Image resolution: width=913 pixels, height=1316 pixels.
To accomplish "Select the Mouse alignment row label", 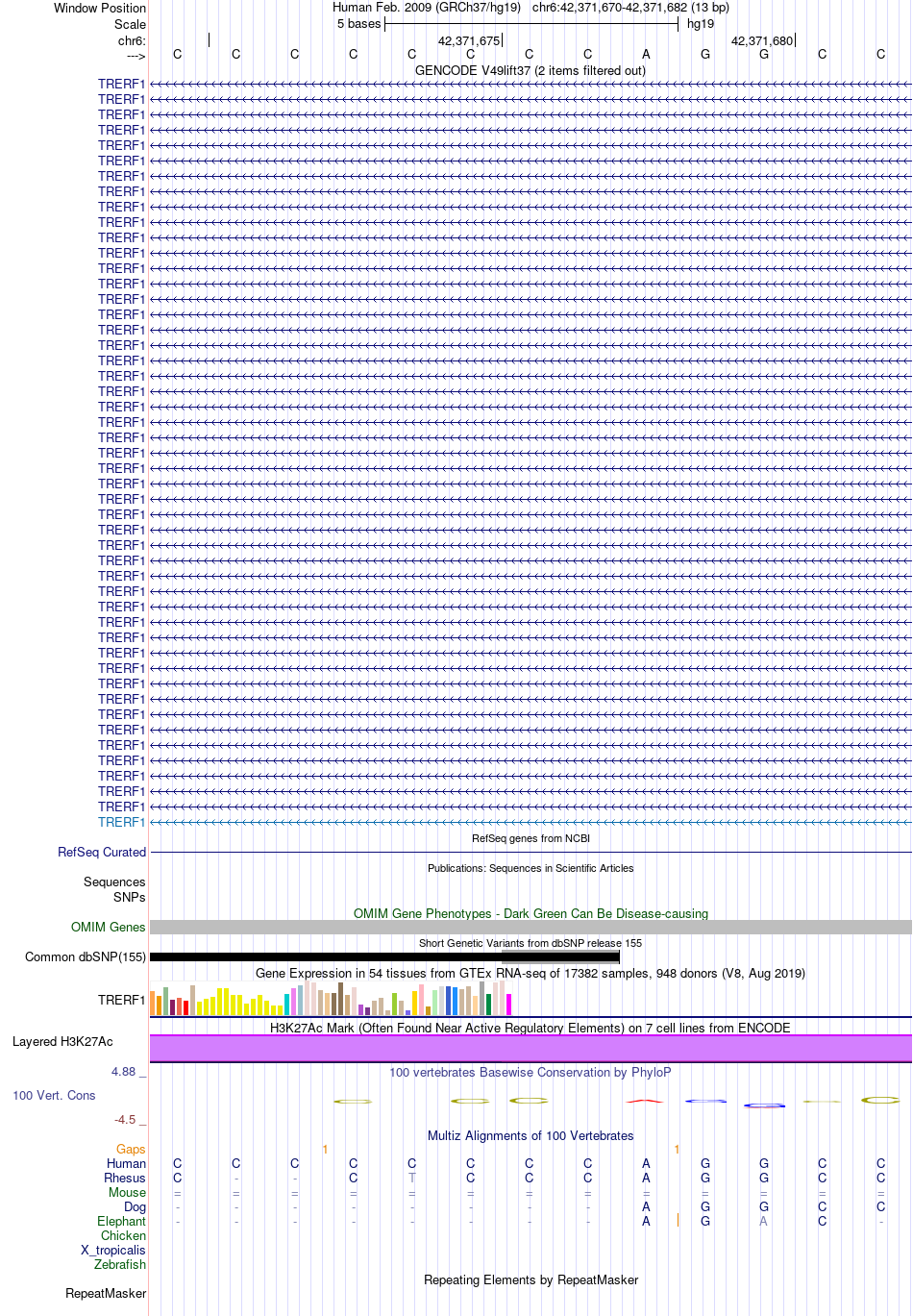I will [x=128, y=1192].
